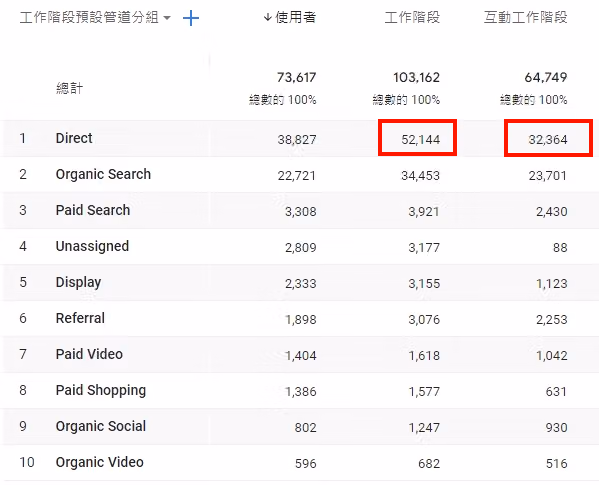599x485 pixels.
Task: Click Unassigned sessions value 3,177
Action: pos(424,248)
